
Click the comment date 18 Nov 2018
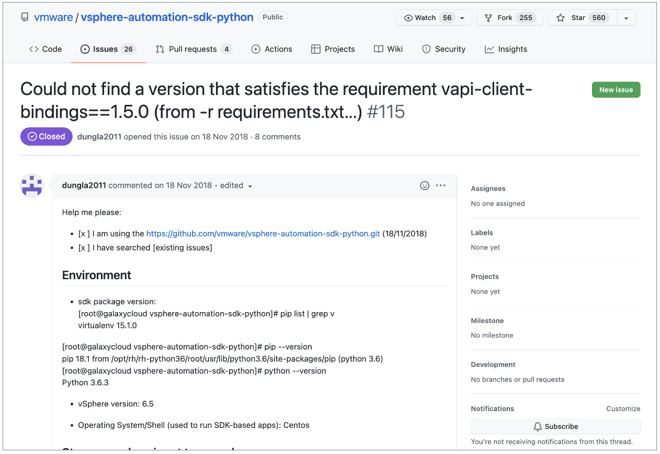[x=189, y=186]
